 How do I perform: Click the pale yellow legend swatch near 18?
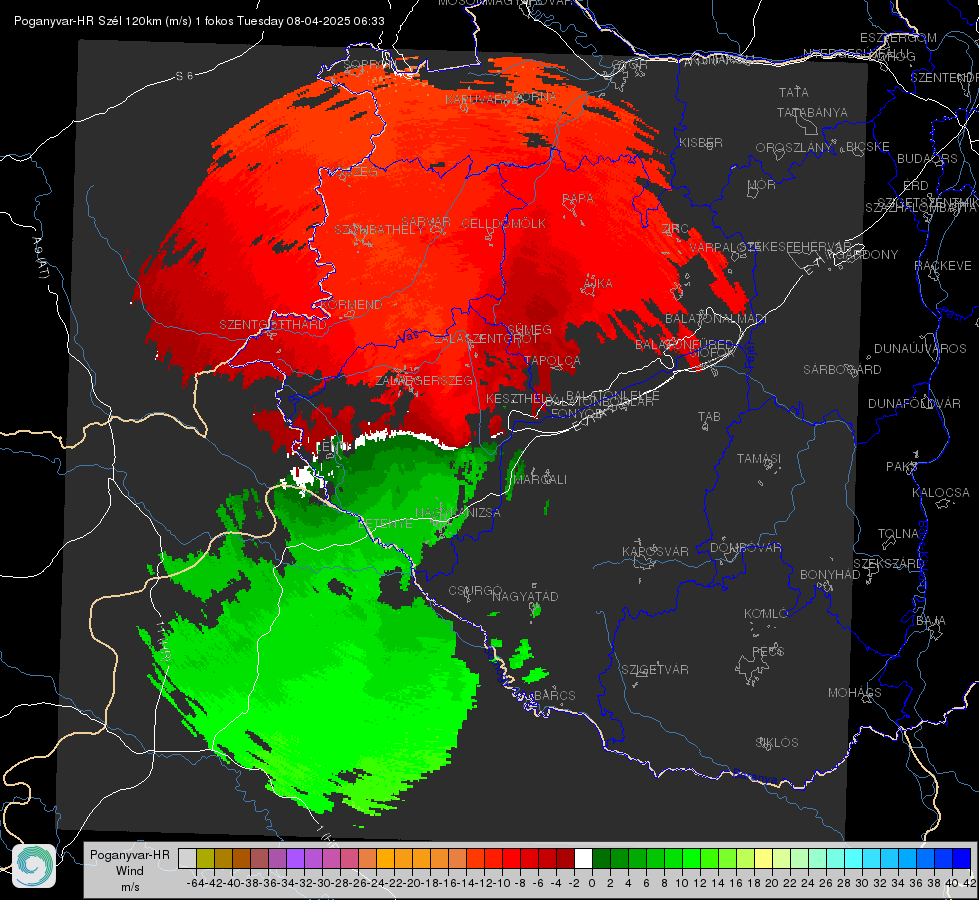[763, 858]
